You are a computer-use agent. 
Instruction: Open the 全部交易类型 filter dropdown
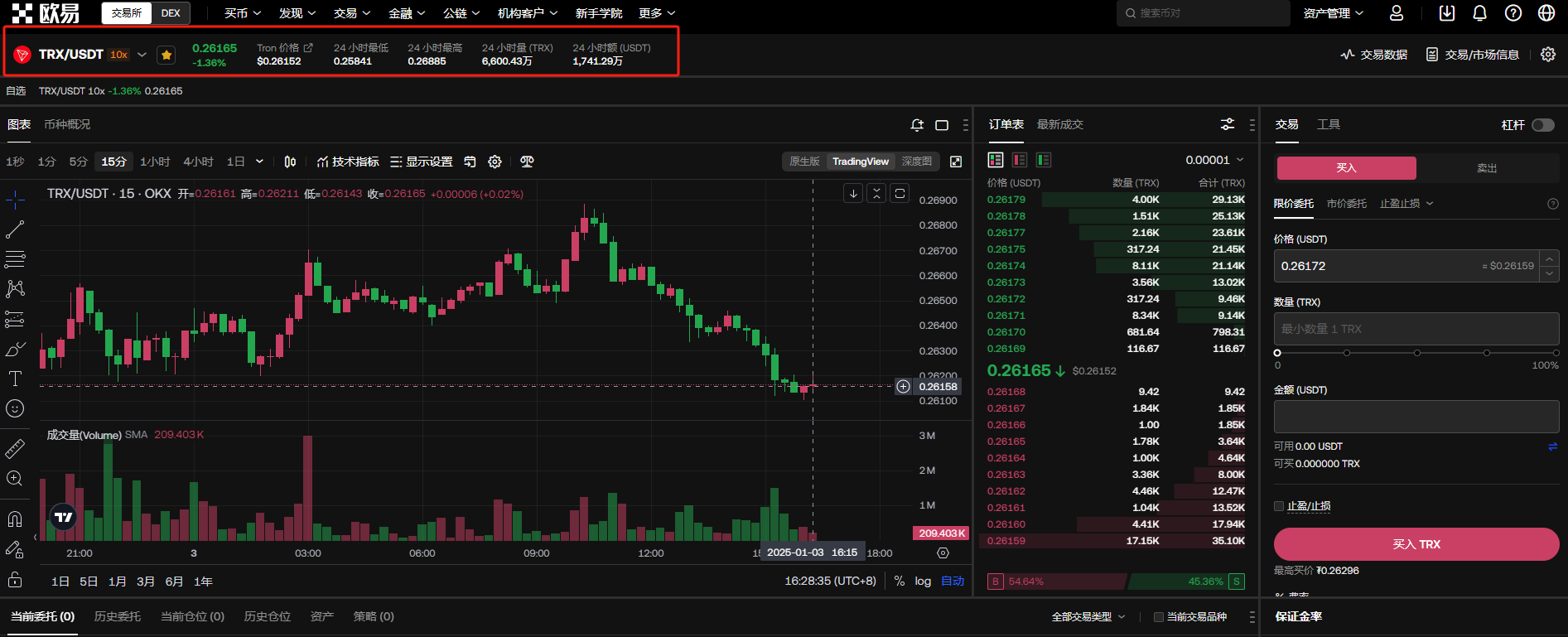(x=1088, y=617)
